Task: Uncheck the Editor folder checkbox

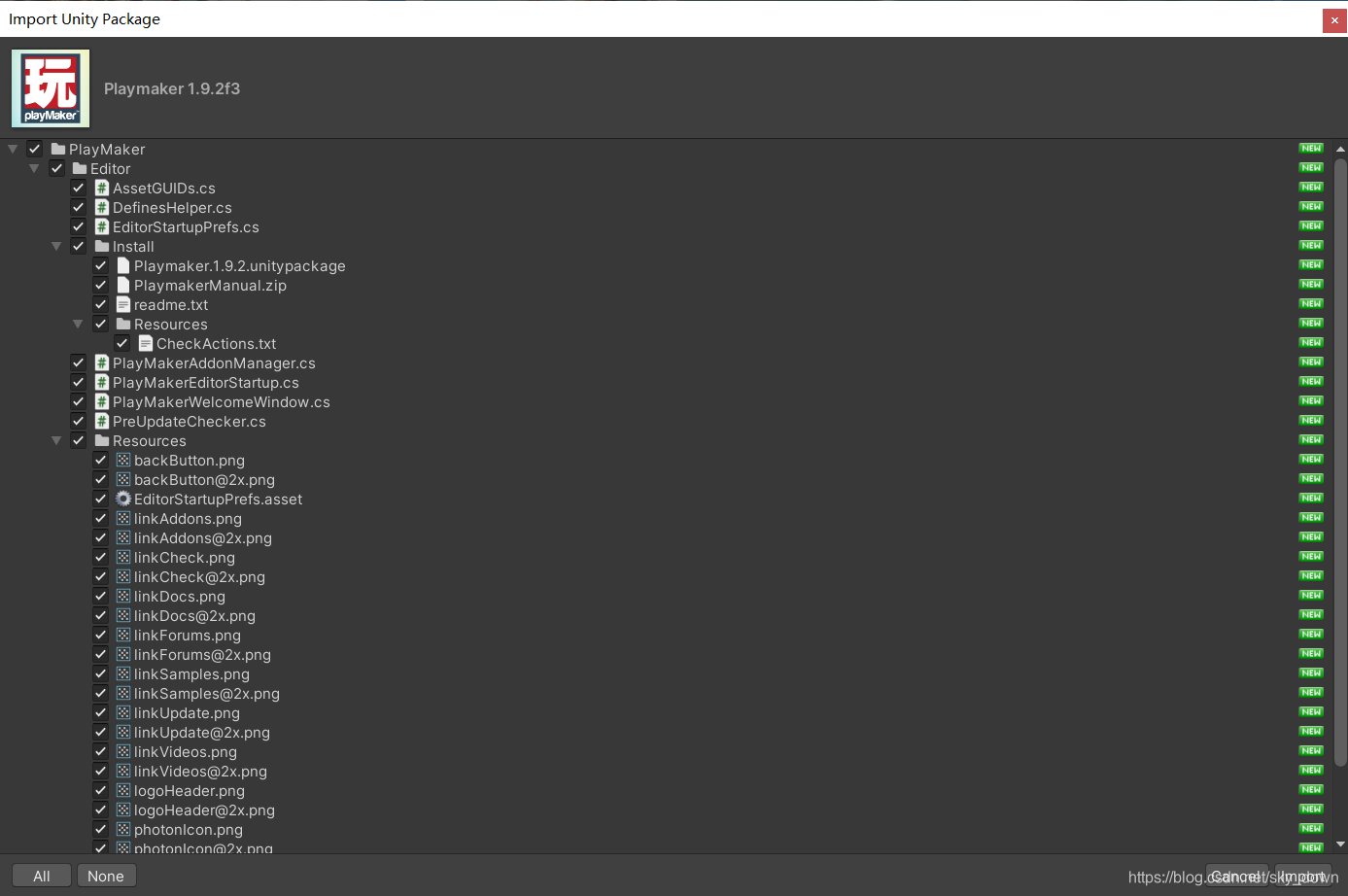Action: coord(56,168)
